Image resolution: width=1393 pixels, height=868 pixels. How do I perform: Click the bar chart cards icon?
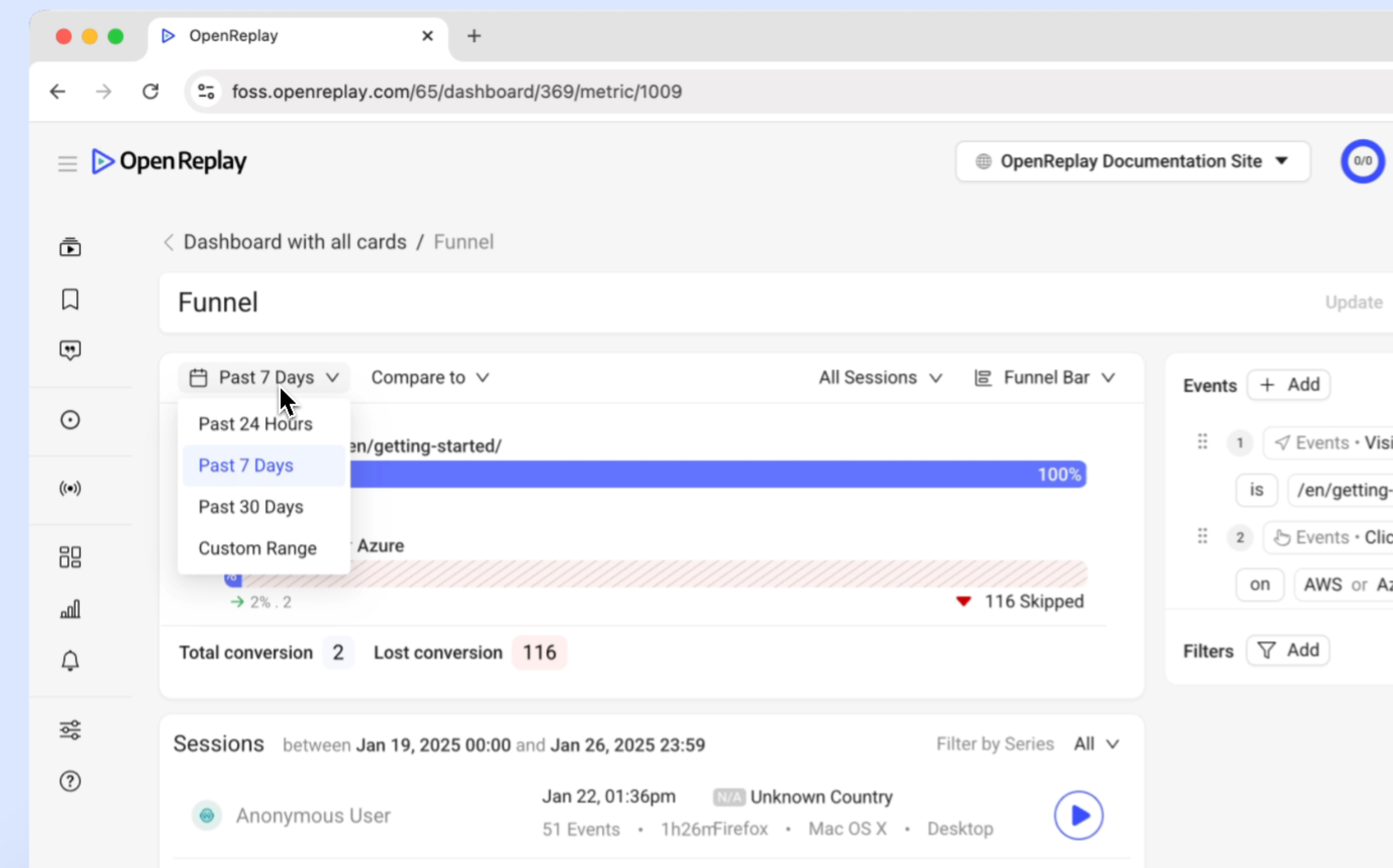[70, 609]
